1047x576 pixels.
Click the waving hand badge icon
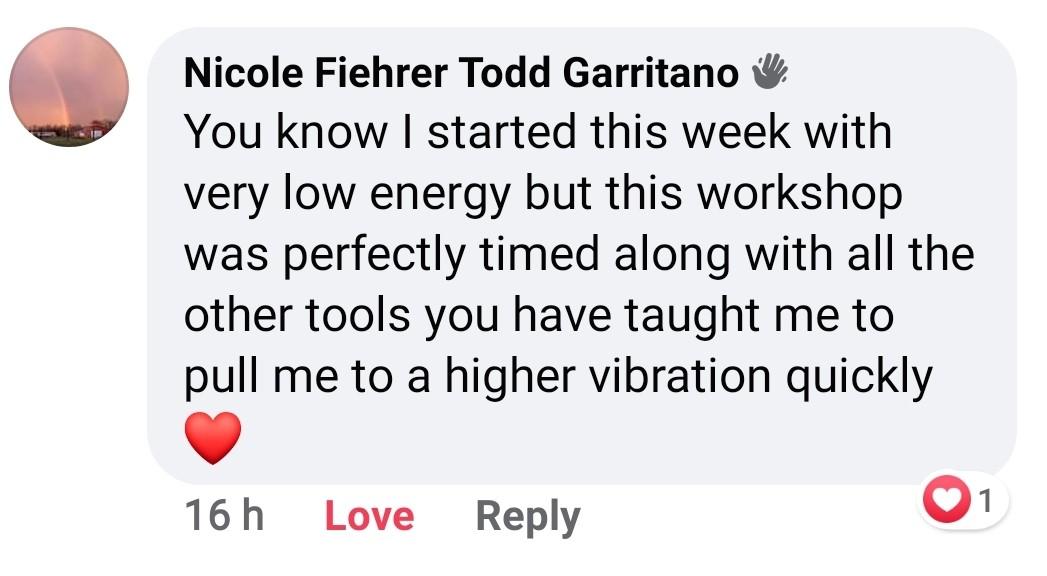pos(770,71)
